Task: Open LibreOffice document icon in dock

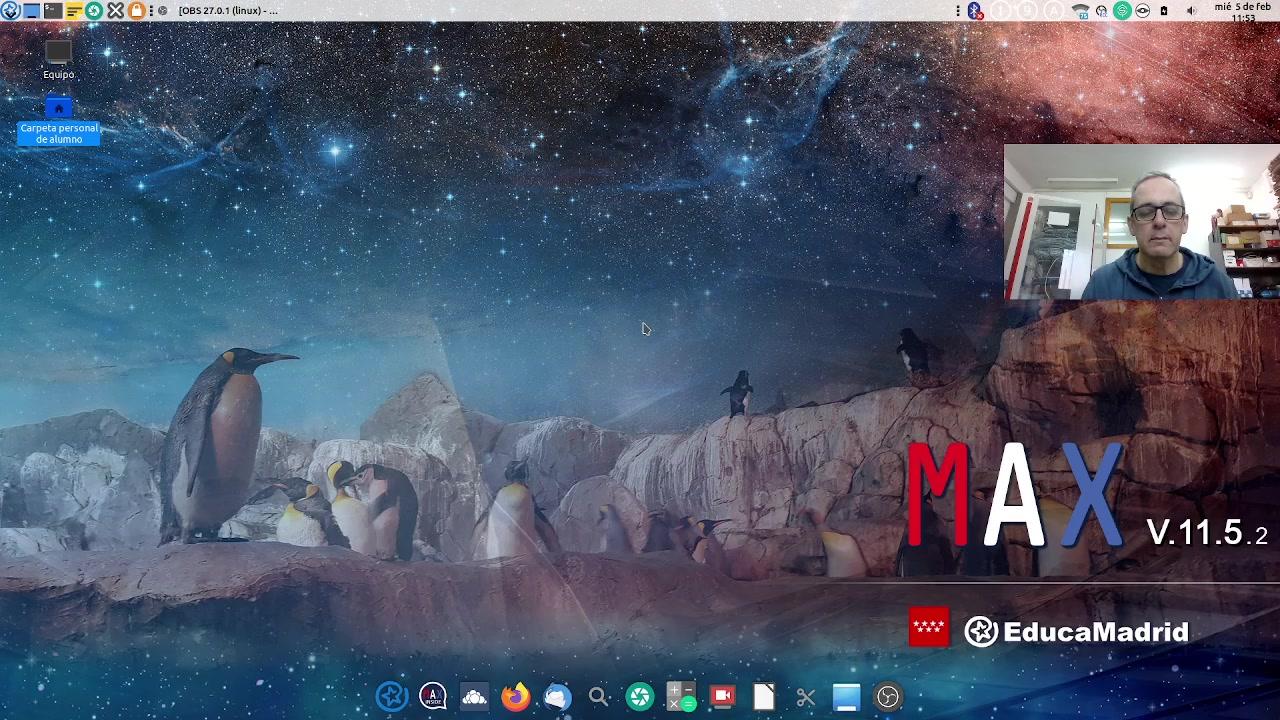Action: pos(764,696)
